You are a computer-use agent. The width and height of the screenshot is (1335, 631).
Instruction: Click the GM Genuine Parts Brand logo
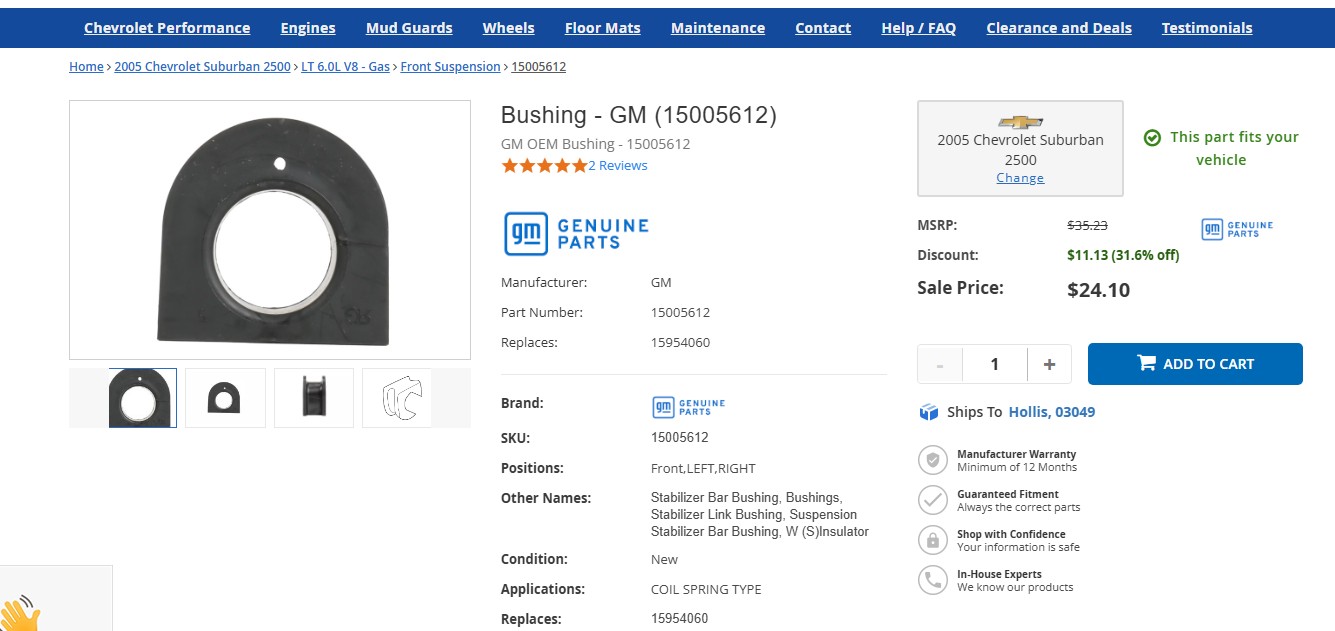pyautogui.click(x=689, y=407)
